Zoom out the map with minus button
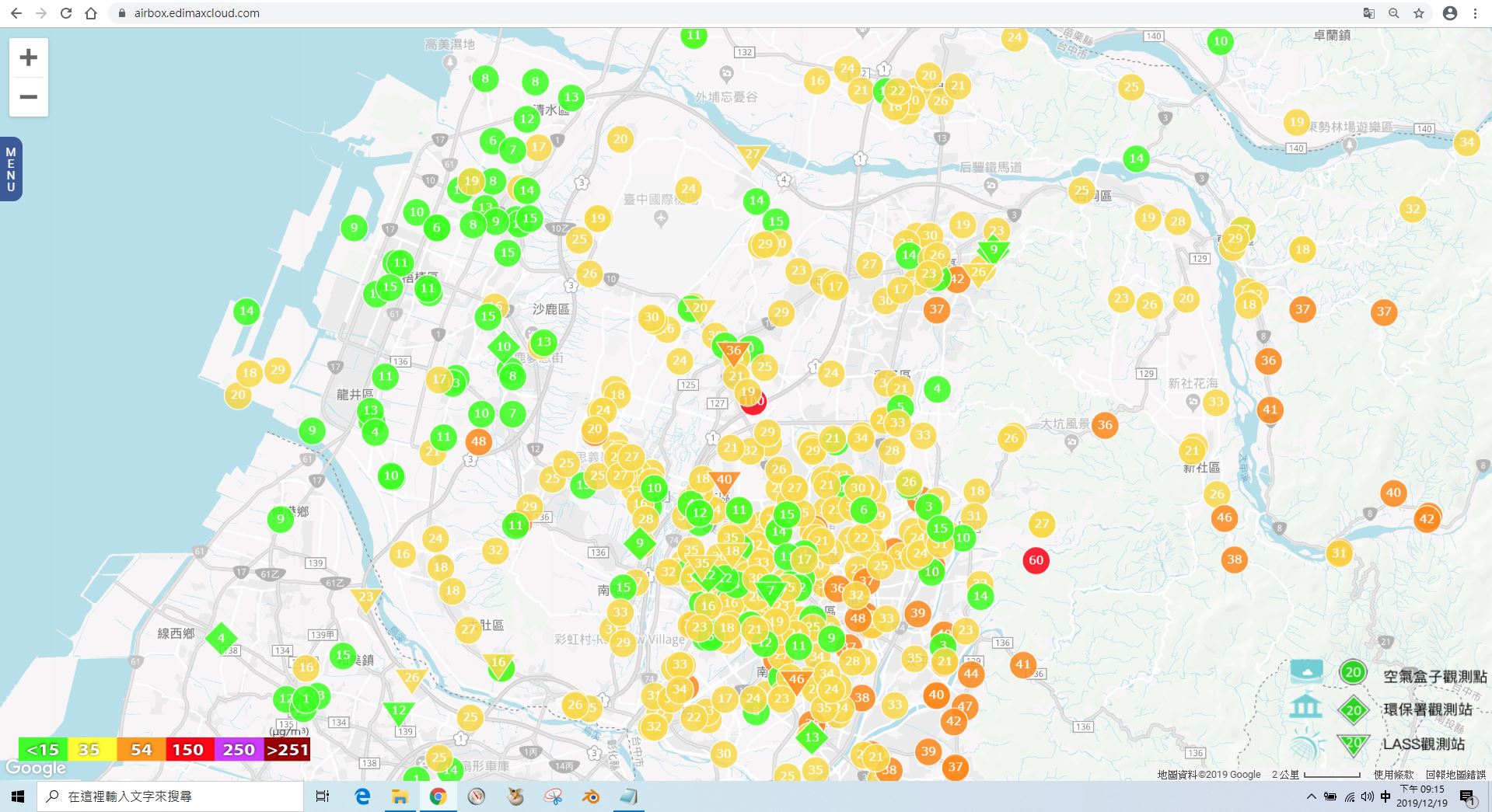 coord(29,97)
